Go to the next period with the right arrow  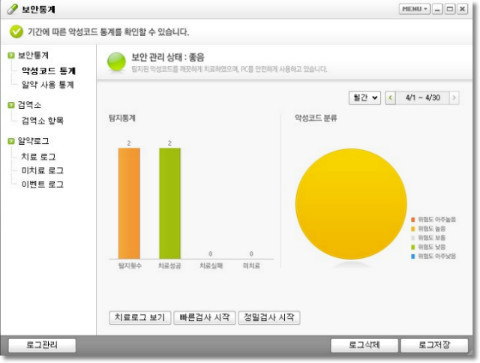[454, 98]
